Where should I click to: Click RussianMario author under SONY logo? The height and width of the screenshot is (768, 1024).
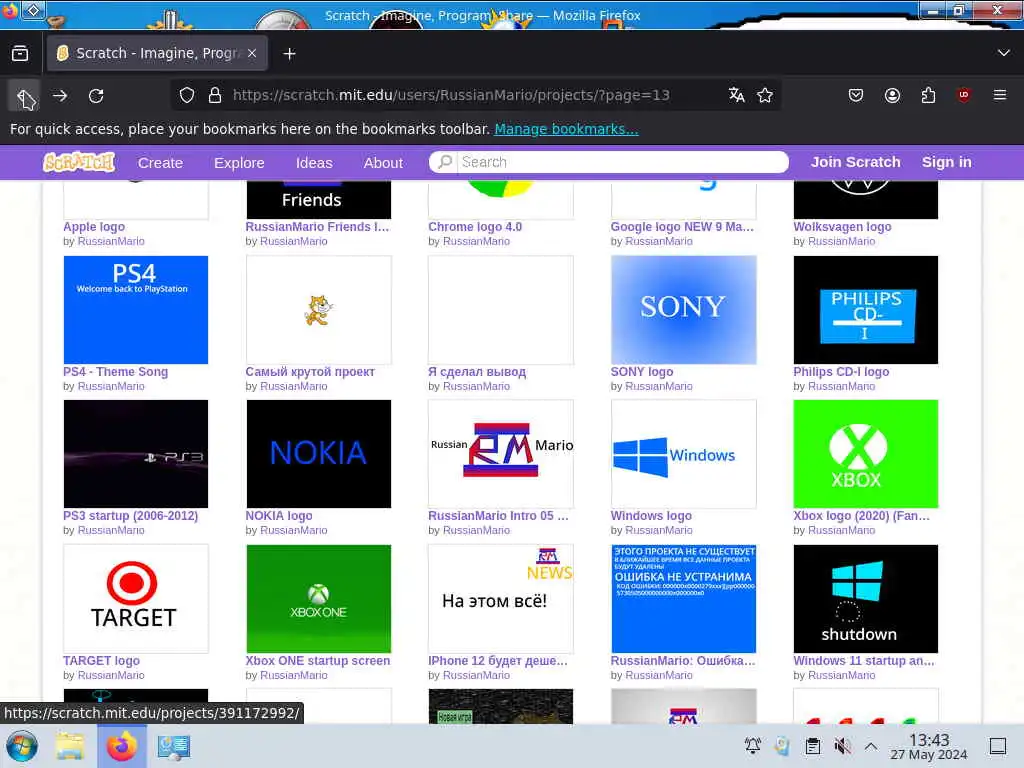(659, 386)
